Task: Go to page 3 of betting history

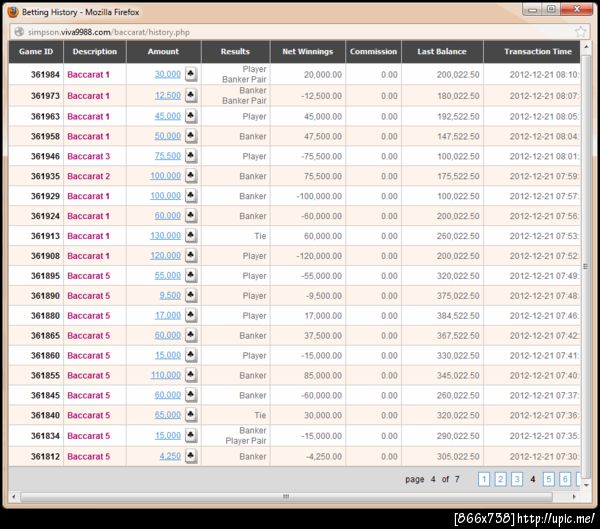Action: 517,479
